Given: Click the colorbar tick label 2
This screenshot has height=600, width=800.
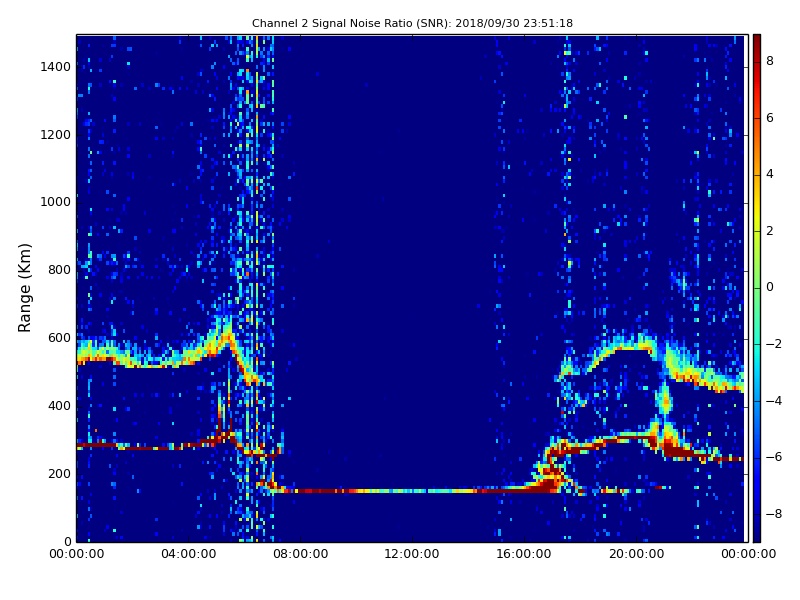Looking at the screenshot, I should 770,231.
